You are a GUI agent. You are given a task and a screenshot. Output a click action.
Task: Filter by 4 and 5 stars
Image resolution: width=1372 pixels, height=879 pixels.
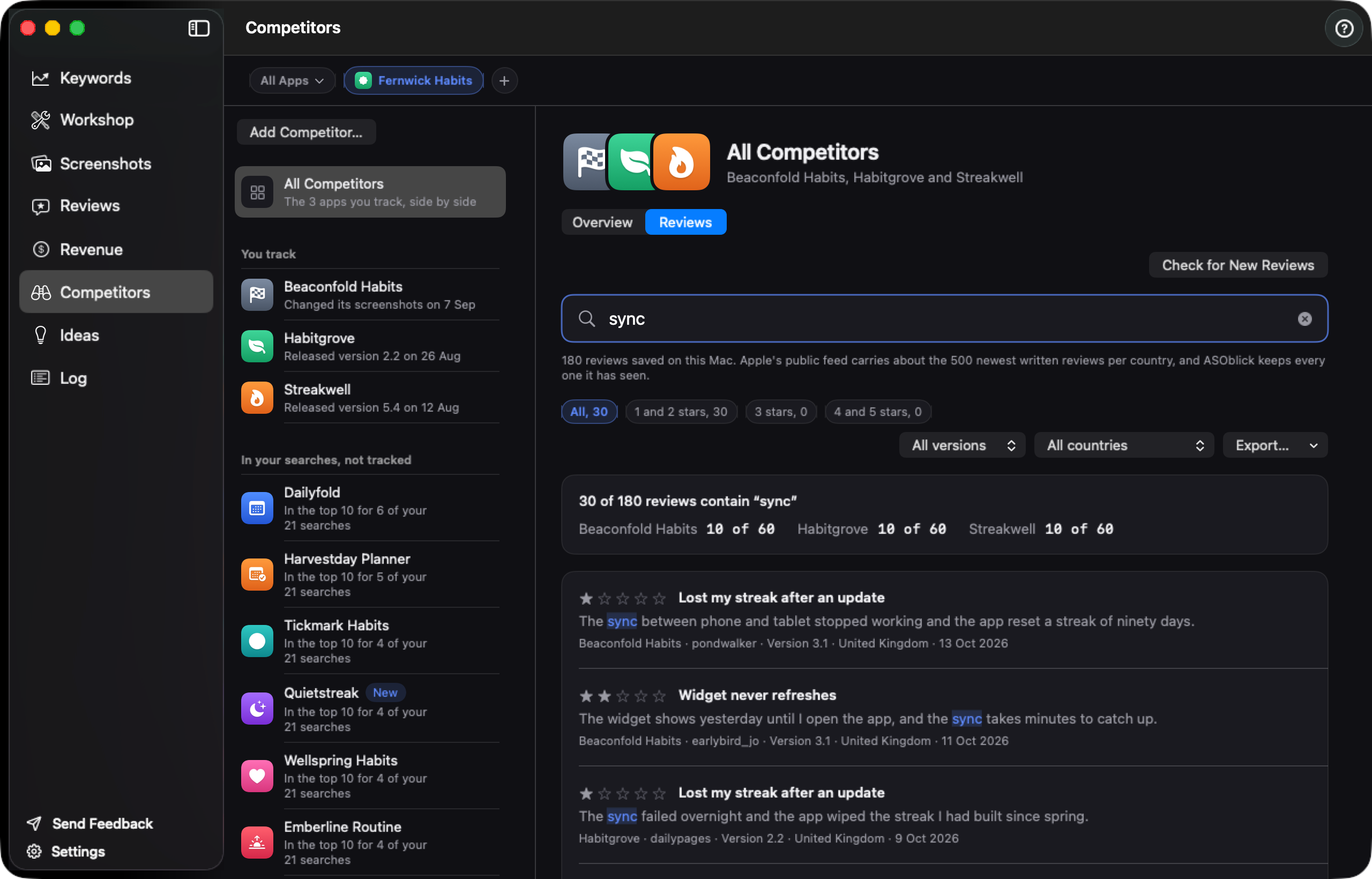pyautogui.click(x=877, y=412)
